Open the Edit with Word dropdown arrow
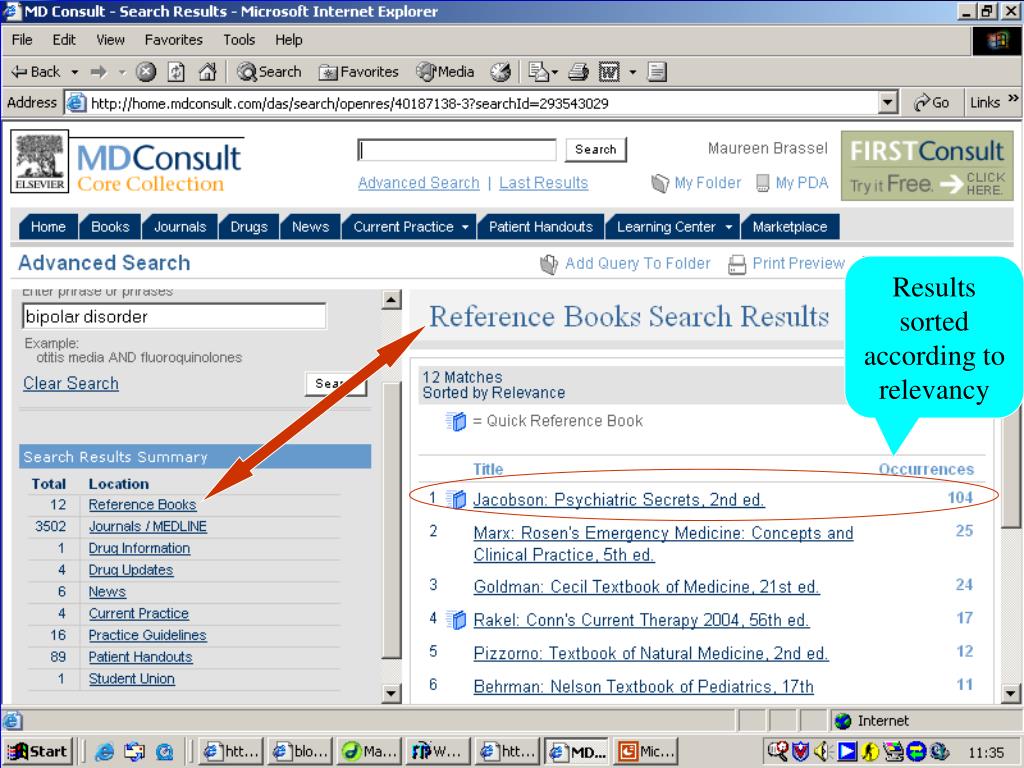The image size is (1024, 768). coord(632,72)
